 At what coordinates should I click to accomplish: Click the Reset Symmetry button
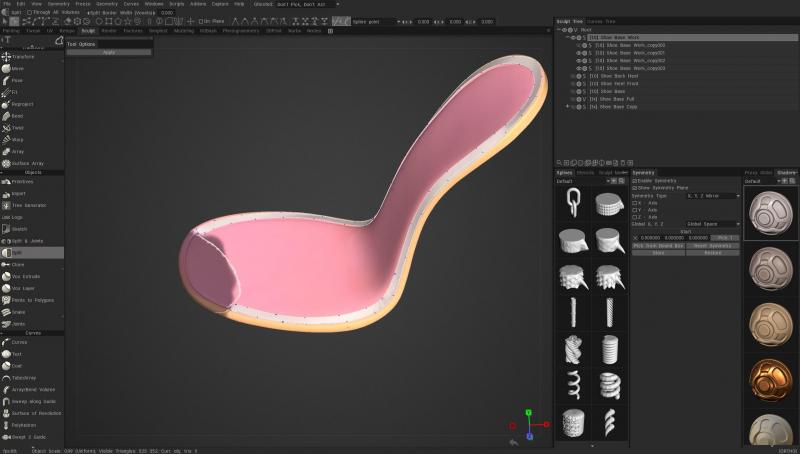712,245
